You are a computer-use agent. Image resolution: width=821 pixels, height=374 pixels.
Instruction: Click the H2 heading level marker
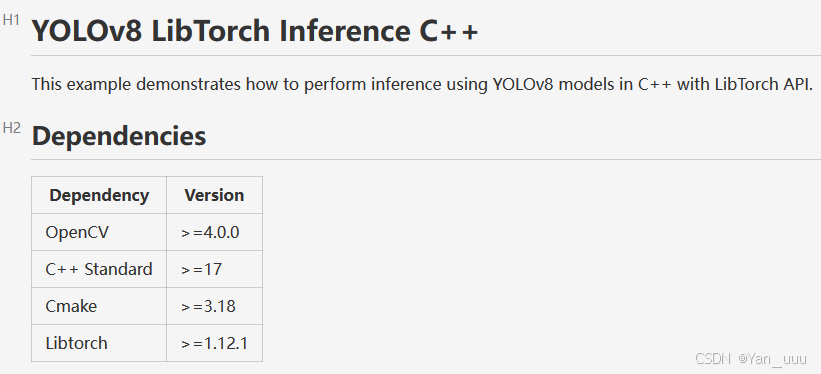point(12,127)
